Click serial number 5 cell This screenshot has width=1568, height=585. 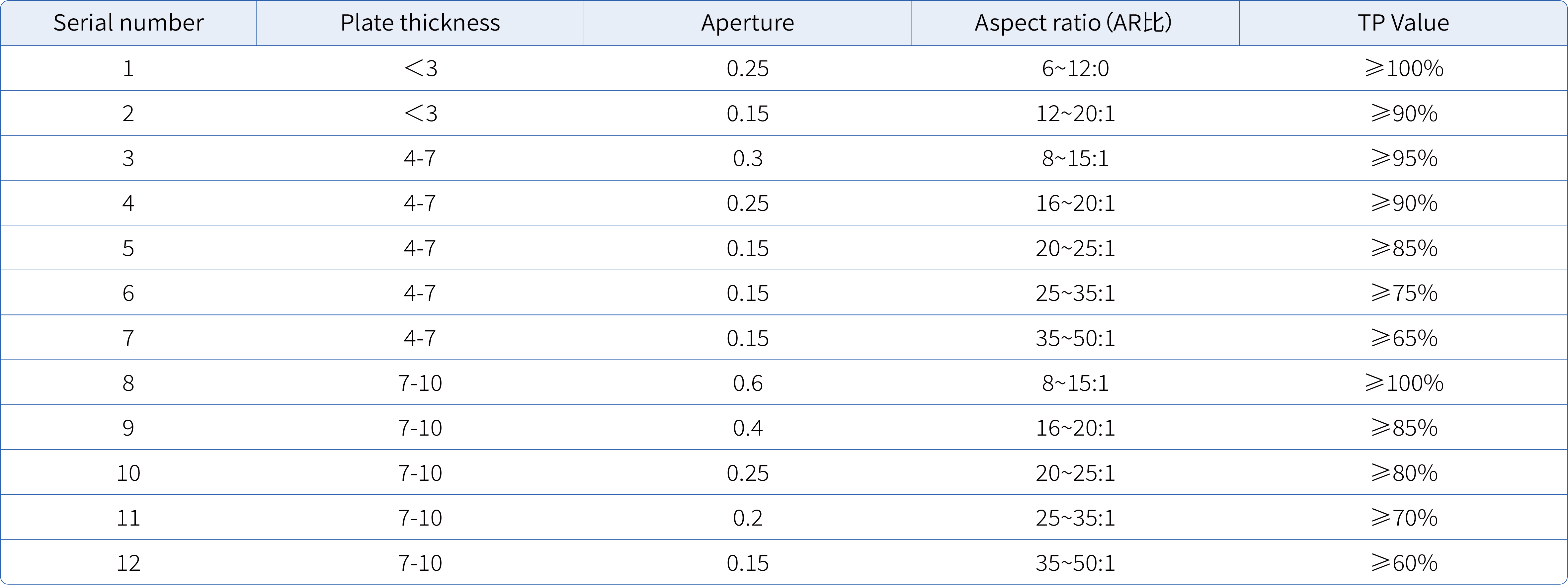click(128, 248)
